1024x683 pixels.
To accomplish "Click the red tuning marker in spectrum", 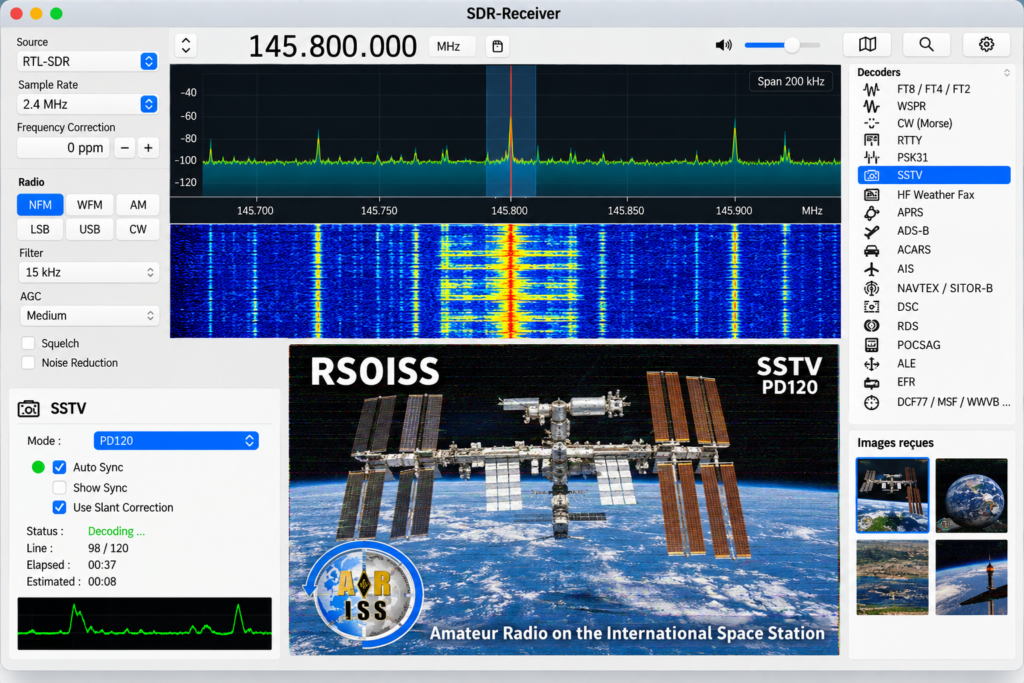I will click(x=511, y=131).
